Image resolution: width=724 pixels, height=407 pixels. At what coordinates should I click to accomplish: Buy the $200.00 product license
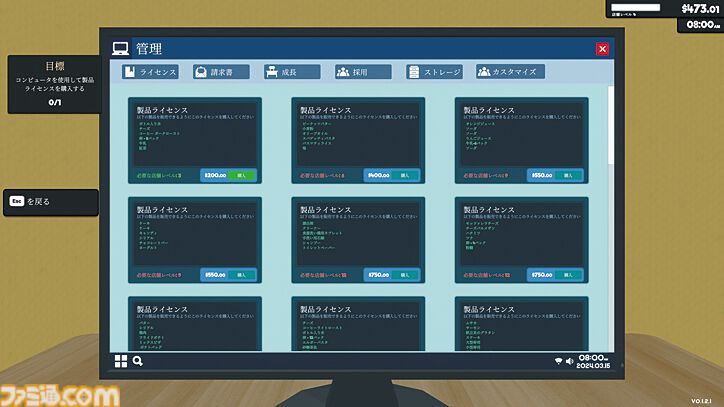click(241, 174)
